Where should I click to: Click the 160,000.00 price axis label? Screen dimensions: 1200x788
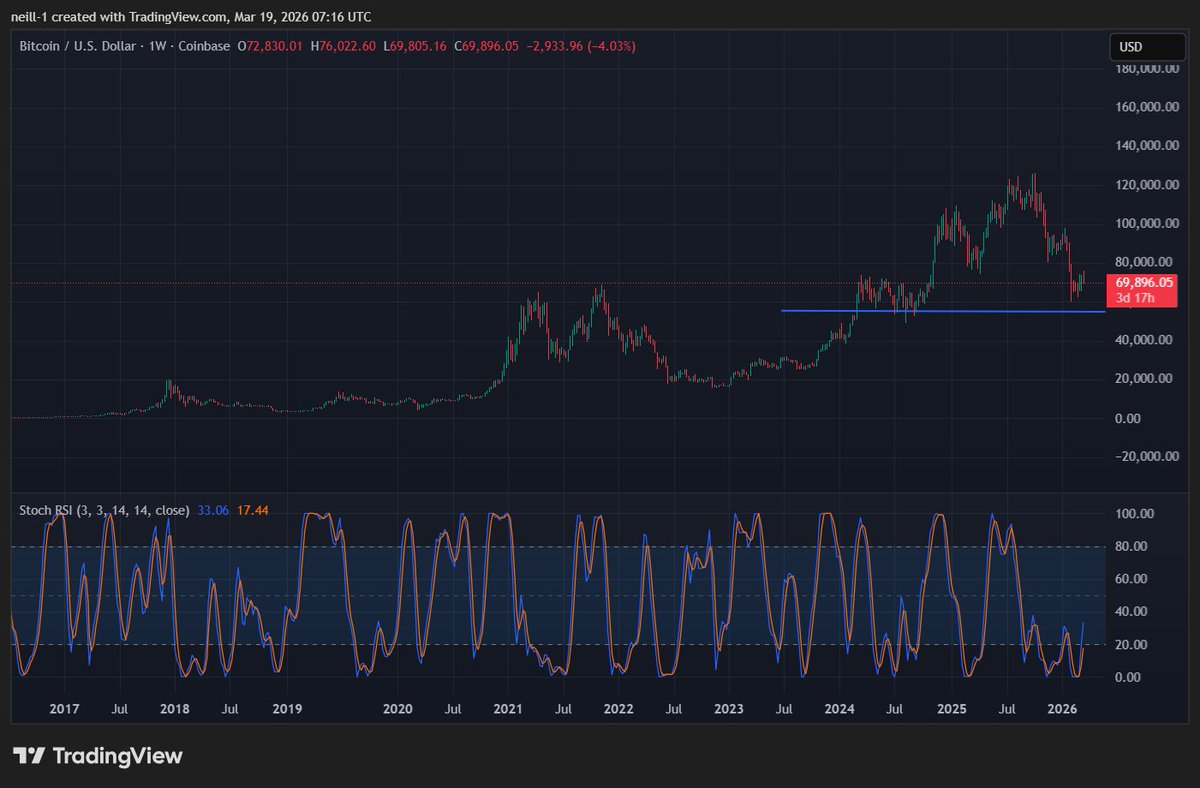point(1145,107)
